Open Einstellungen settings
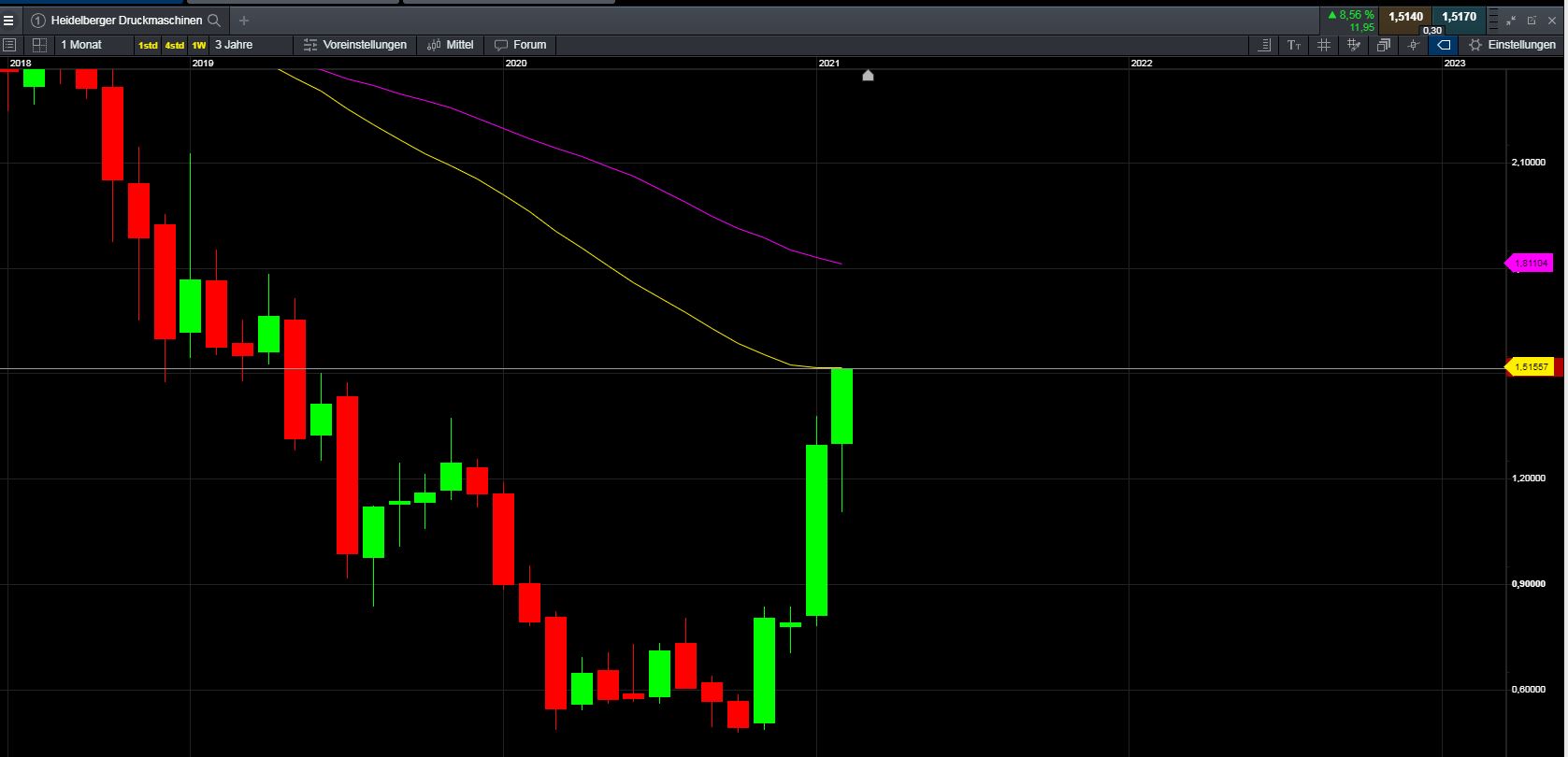Screen dimensions: 1568x757 coord(1513,45)
